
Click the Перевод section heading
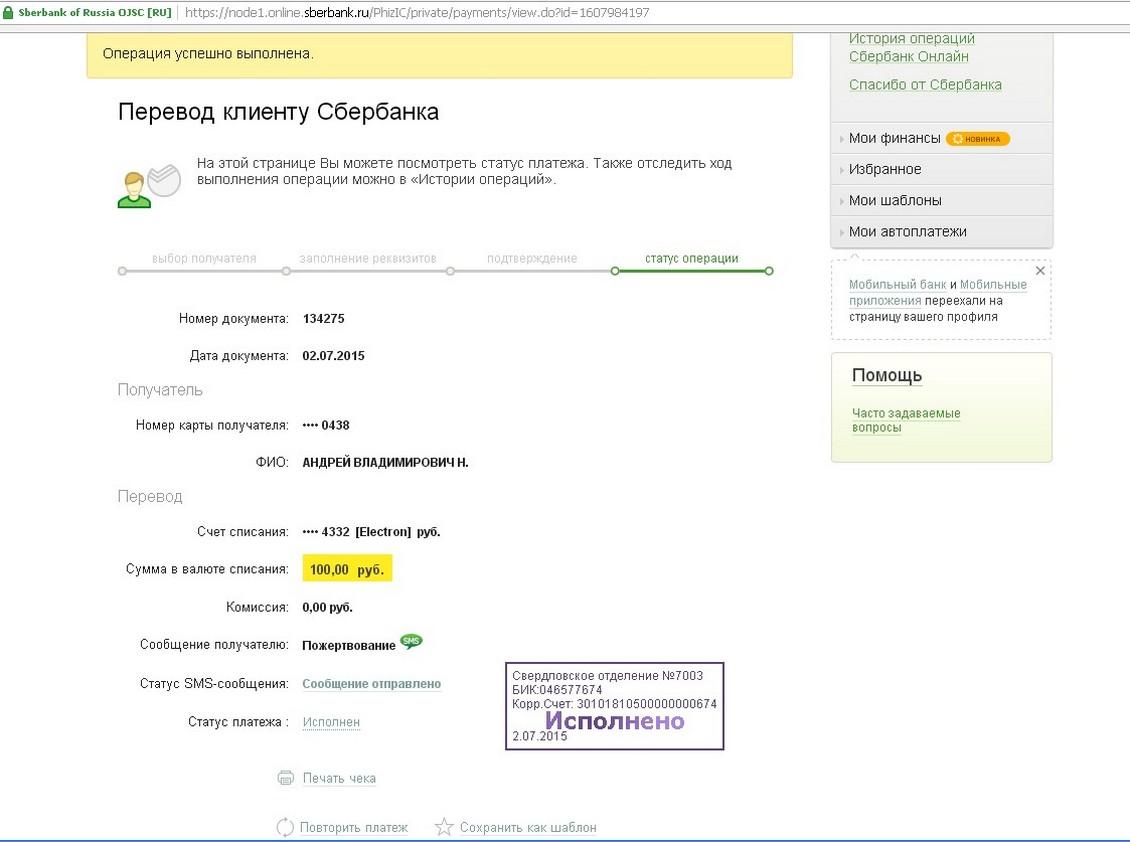click(150, 497)
